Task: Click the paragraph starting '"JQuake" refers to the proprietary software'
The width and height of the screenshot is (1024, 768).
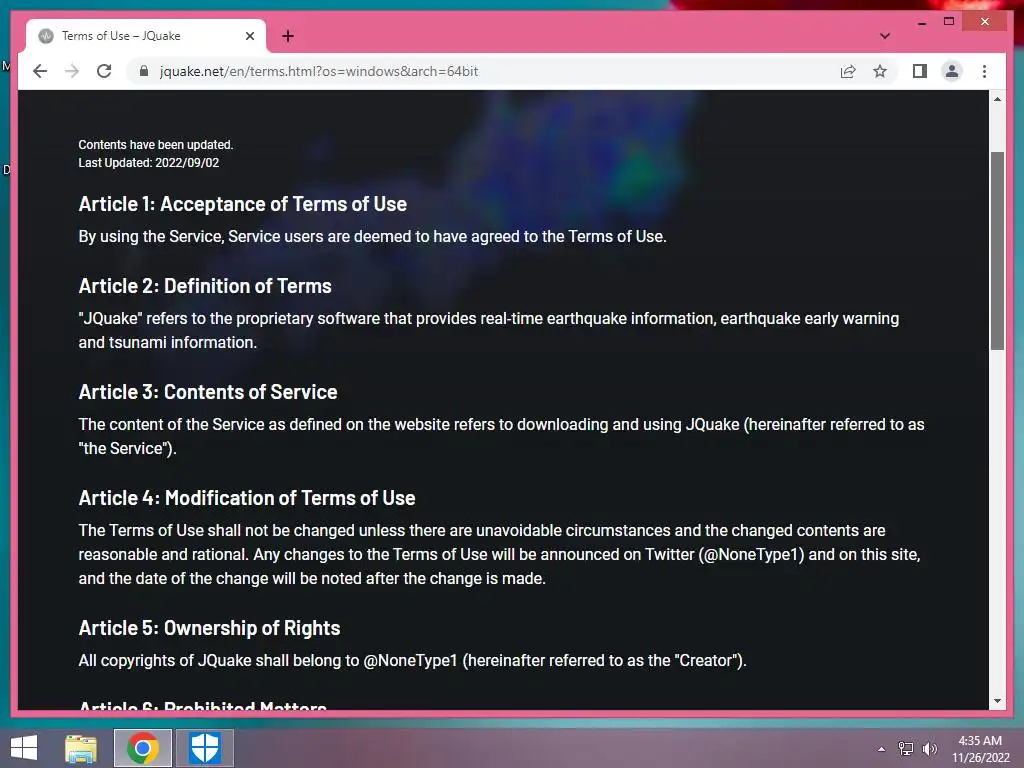Action: [488, 330]
